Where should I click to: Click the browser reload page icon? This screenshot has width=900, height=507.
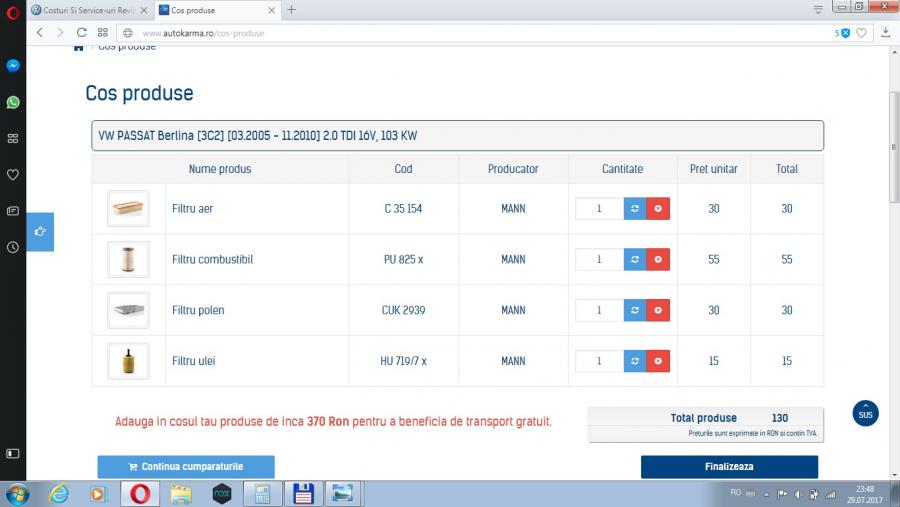[x=81, y=32]
